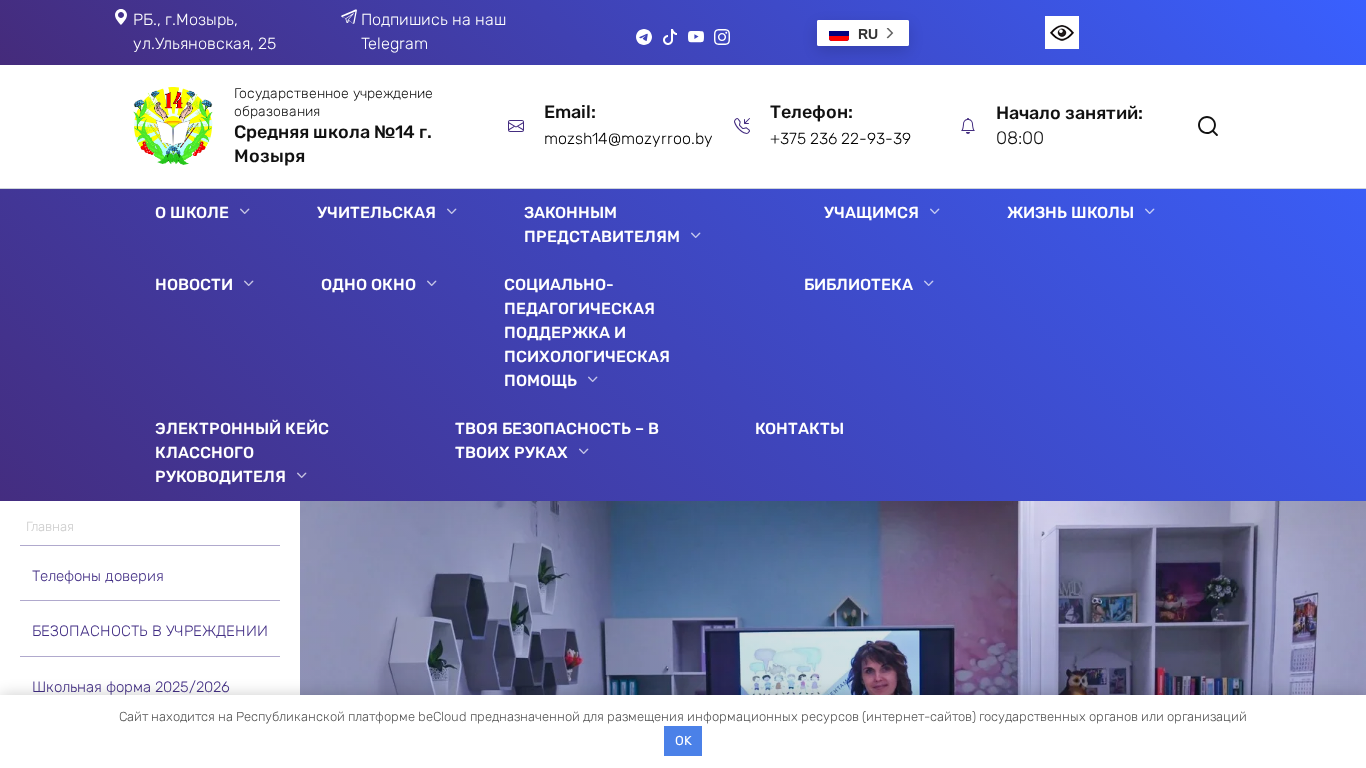The image size is (1366, 768).
Task: Expand the О ШКОЛЕ menu chevron
Action: [x=245, y=211]
